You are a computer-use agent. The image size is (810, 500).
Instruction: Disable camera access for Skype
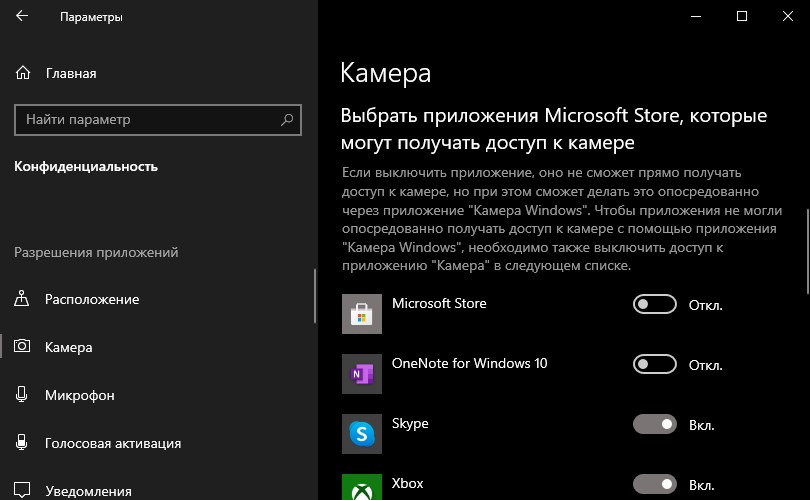(655, 425)
